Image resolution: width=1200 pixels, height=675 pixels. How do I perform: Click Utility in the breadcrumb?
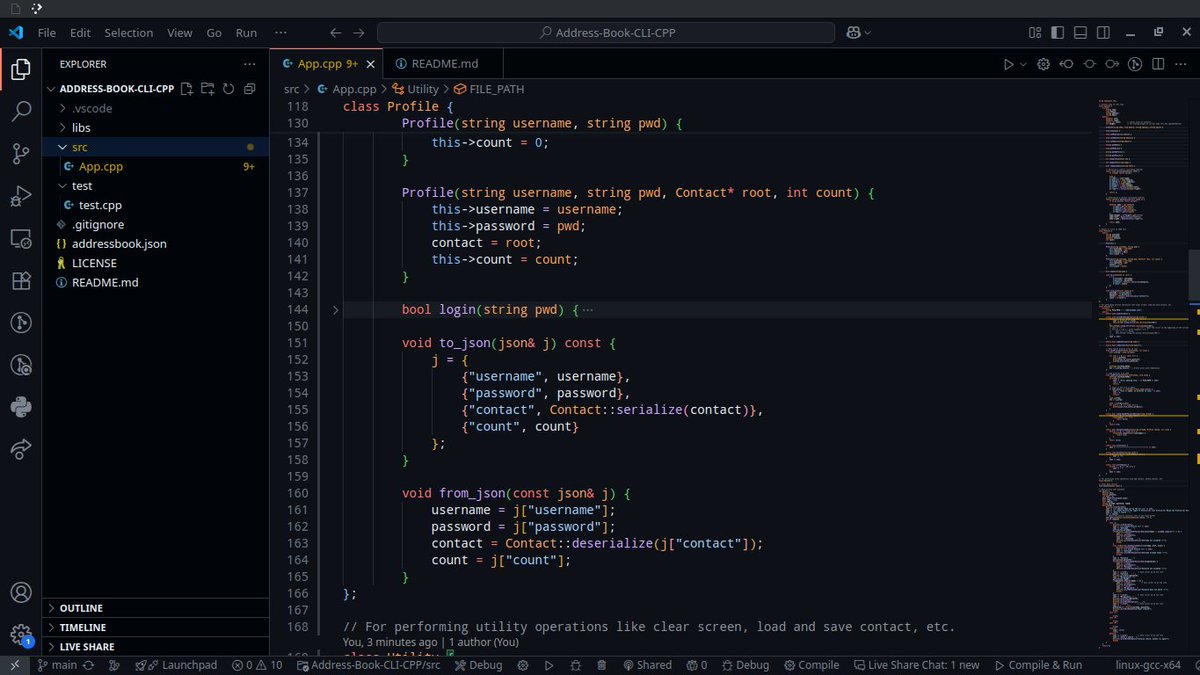[422, 89]
